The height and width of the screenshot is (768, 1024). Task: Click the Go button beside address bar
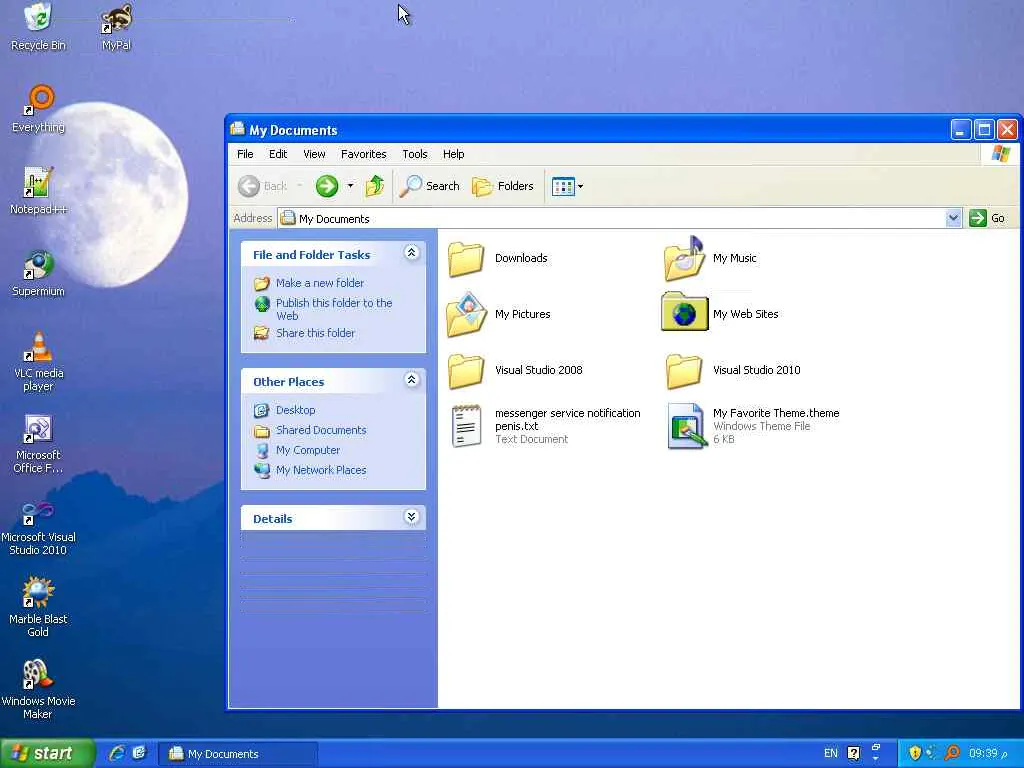tap(987, 218)
